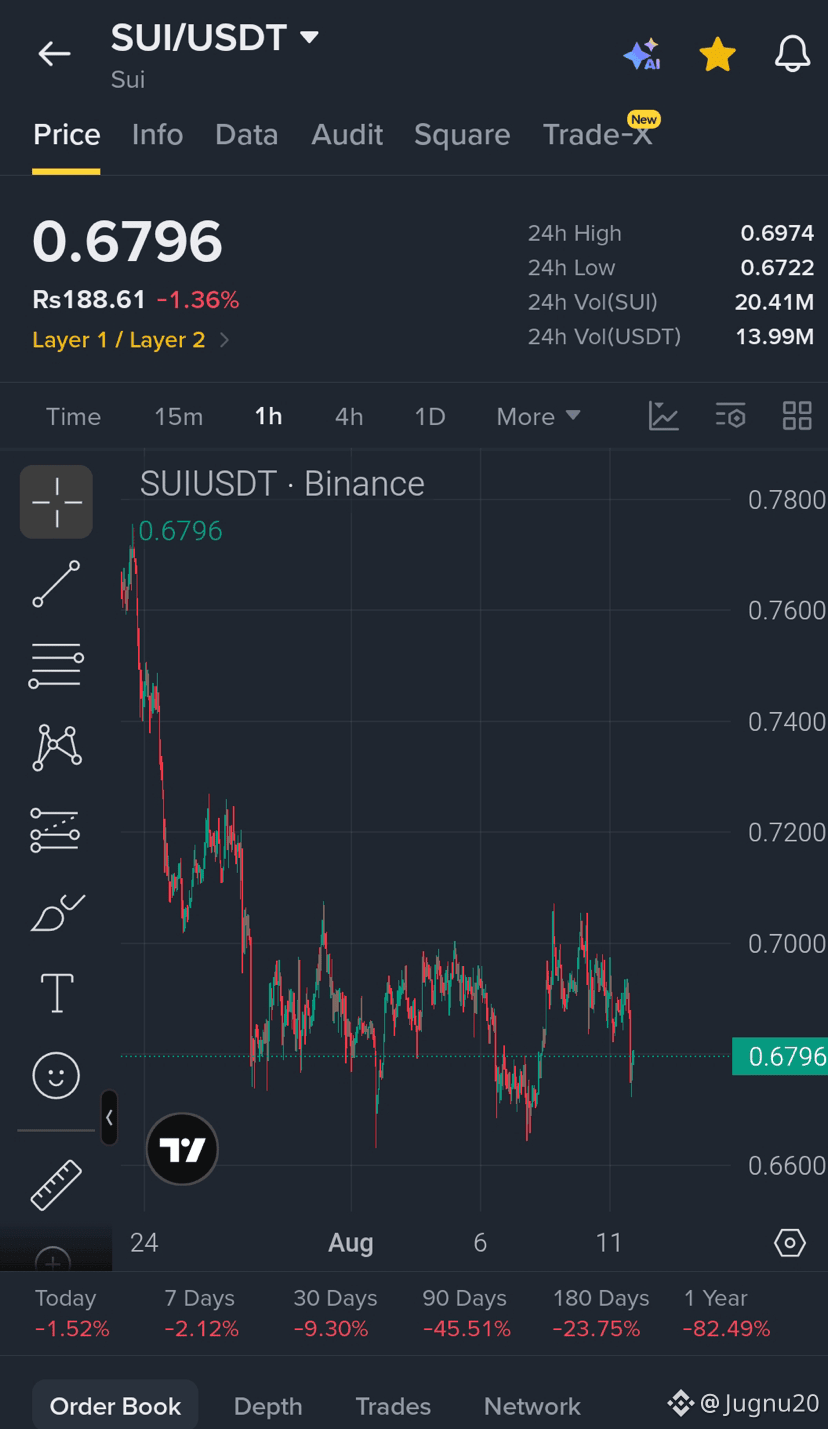Select the crosshair cursor tool
828x1429 pixels.
click(x=56, y=502)
